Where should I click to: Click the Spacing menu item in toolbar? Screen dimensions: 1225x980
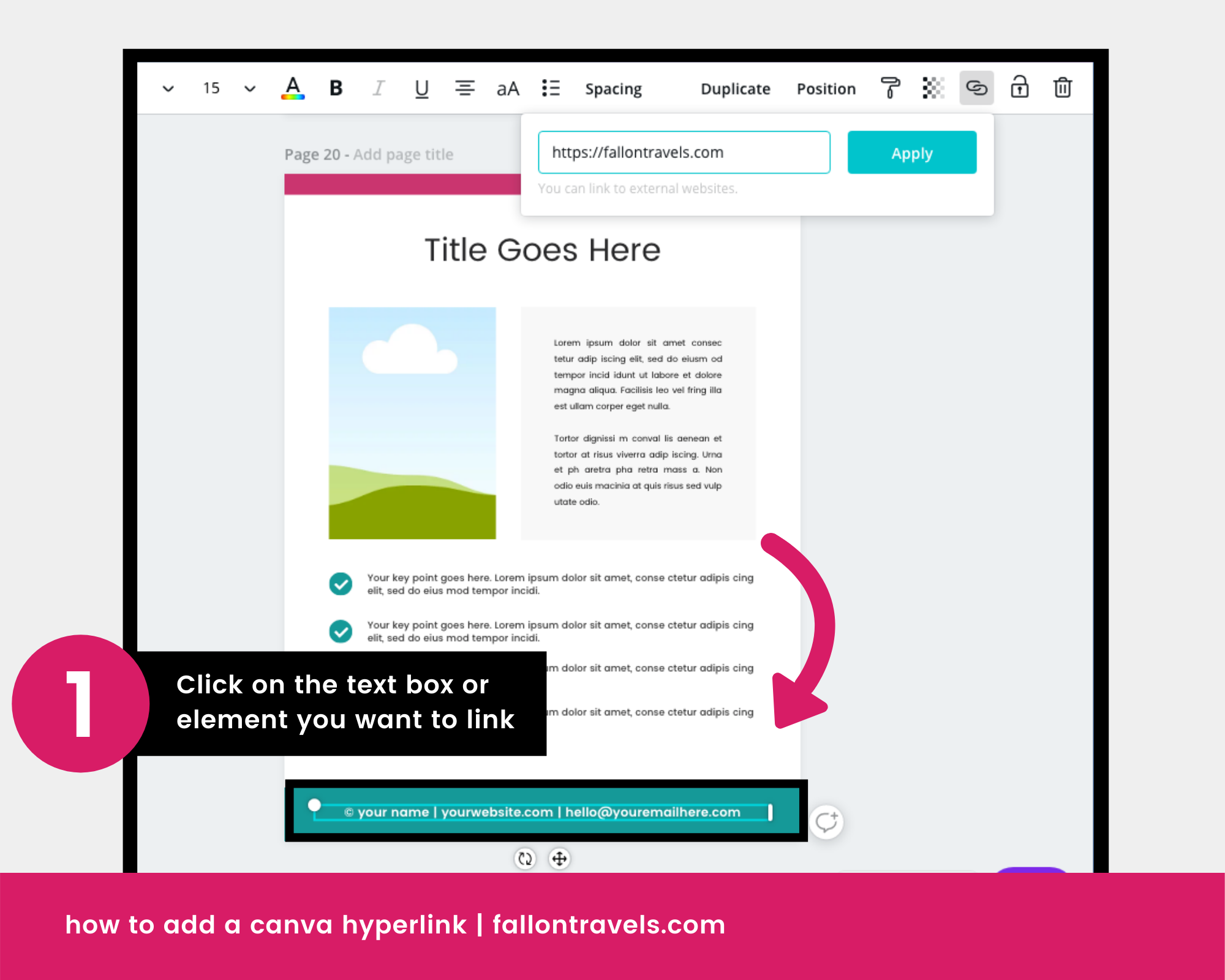tap(612, 89)
